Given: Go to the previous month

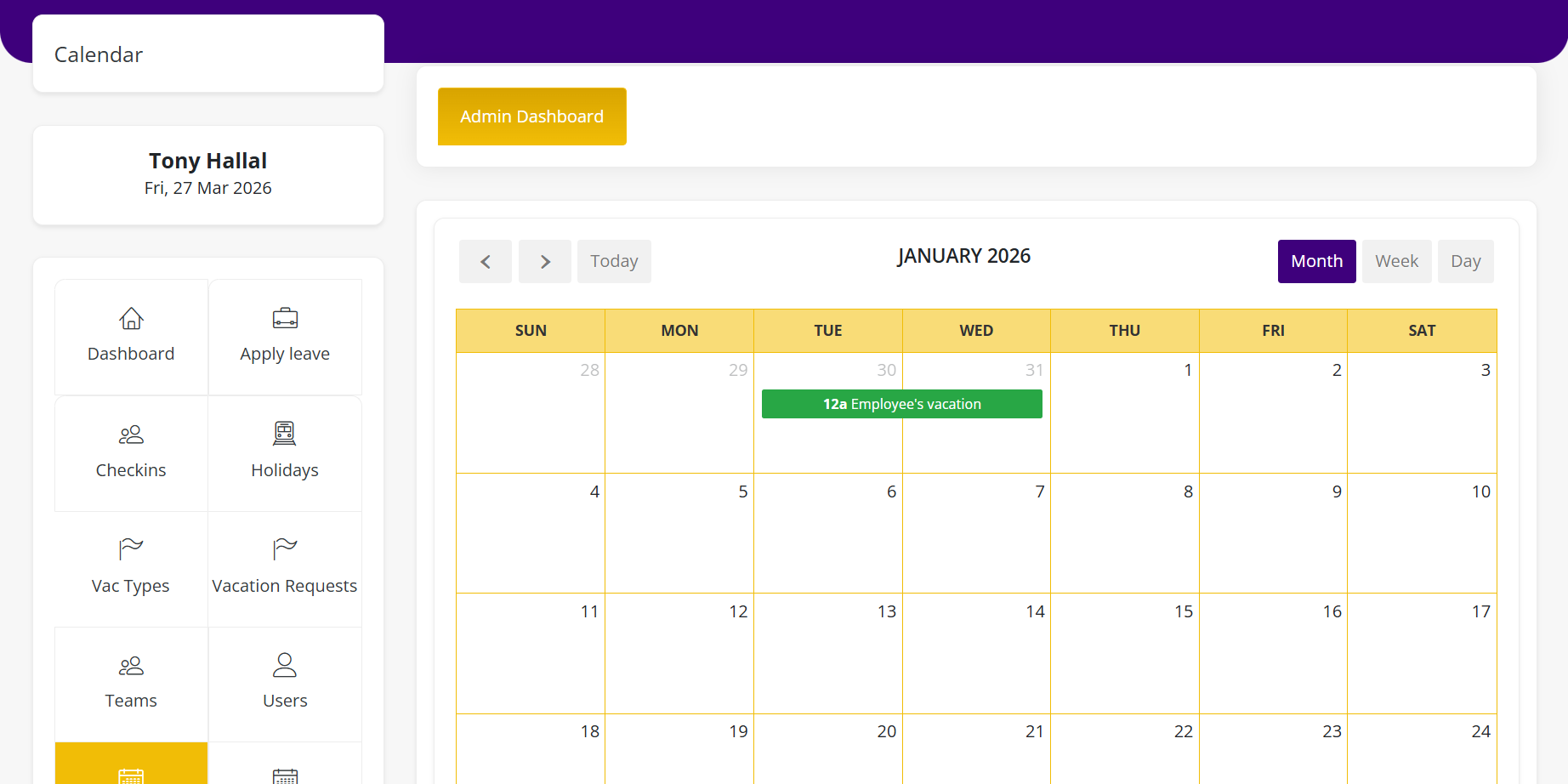Looking at the screenshot, I should pos(486,262).
